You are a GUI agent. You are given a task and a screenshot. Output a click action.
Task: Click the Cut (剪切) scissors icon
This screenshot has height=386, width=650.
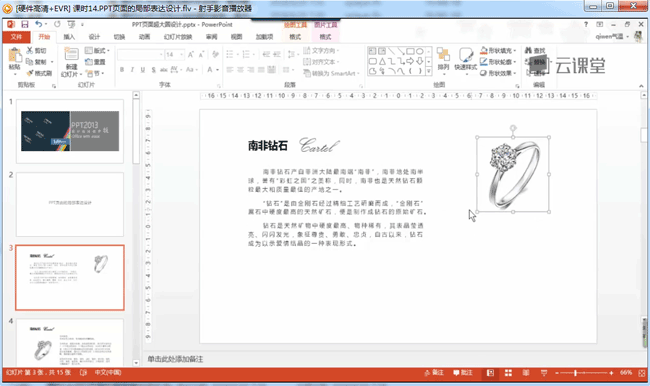pyautogui.click(x=29, y=50)
